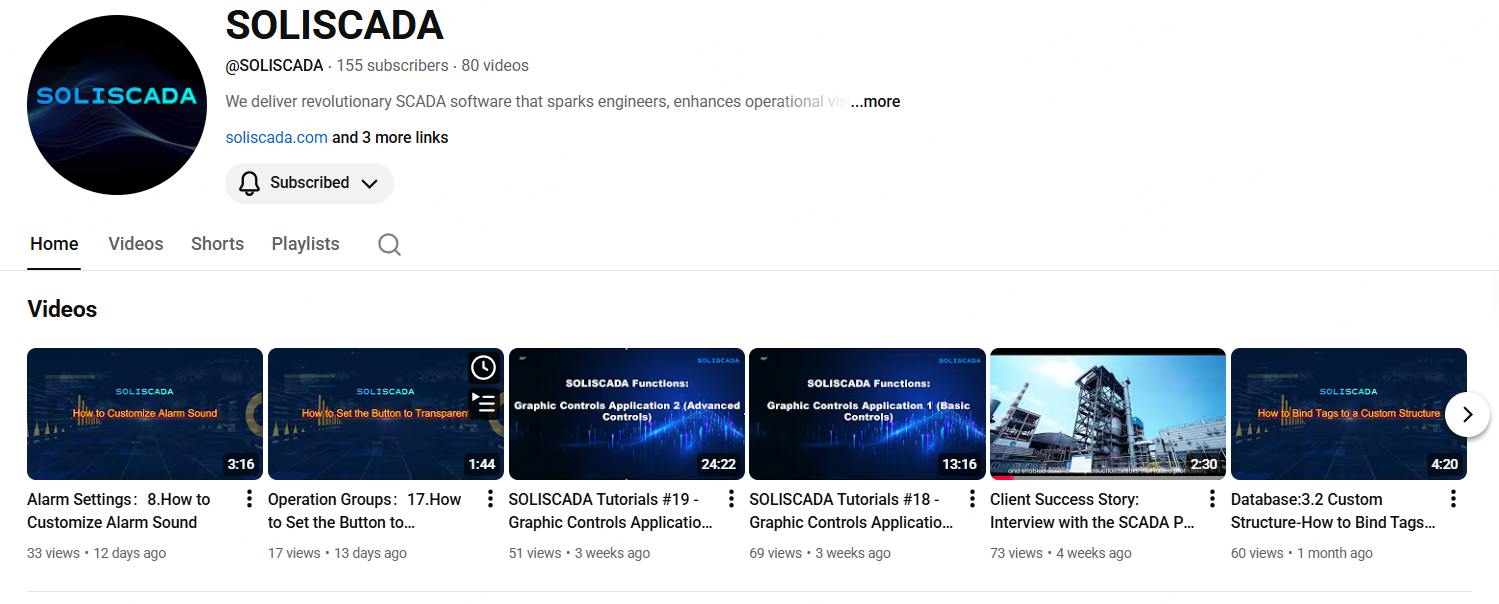Open more actions for Tutorials #18 video
Screen dimensions: 1499x604
click(x=972, y=499)
